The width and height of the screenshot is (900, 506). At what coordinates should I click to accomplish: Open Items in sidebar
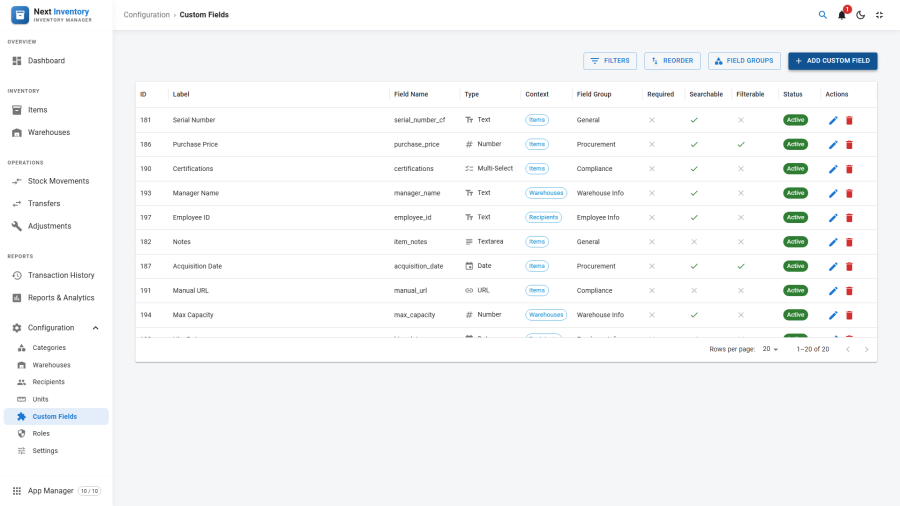point(56,110)
